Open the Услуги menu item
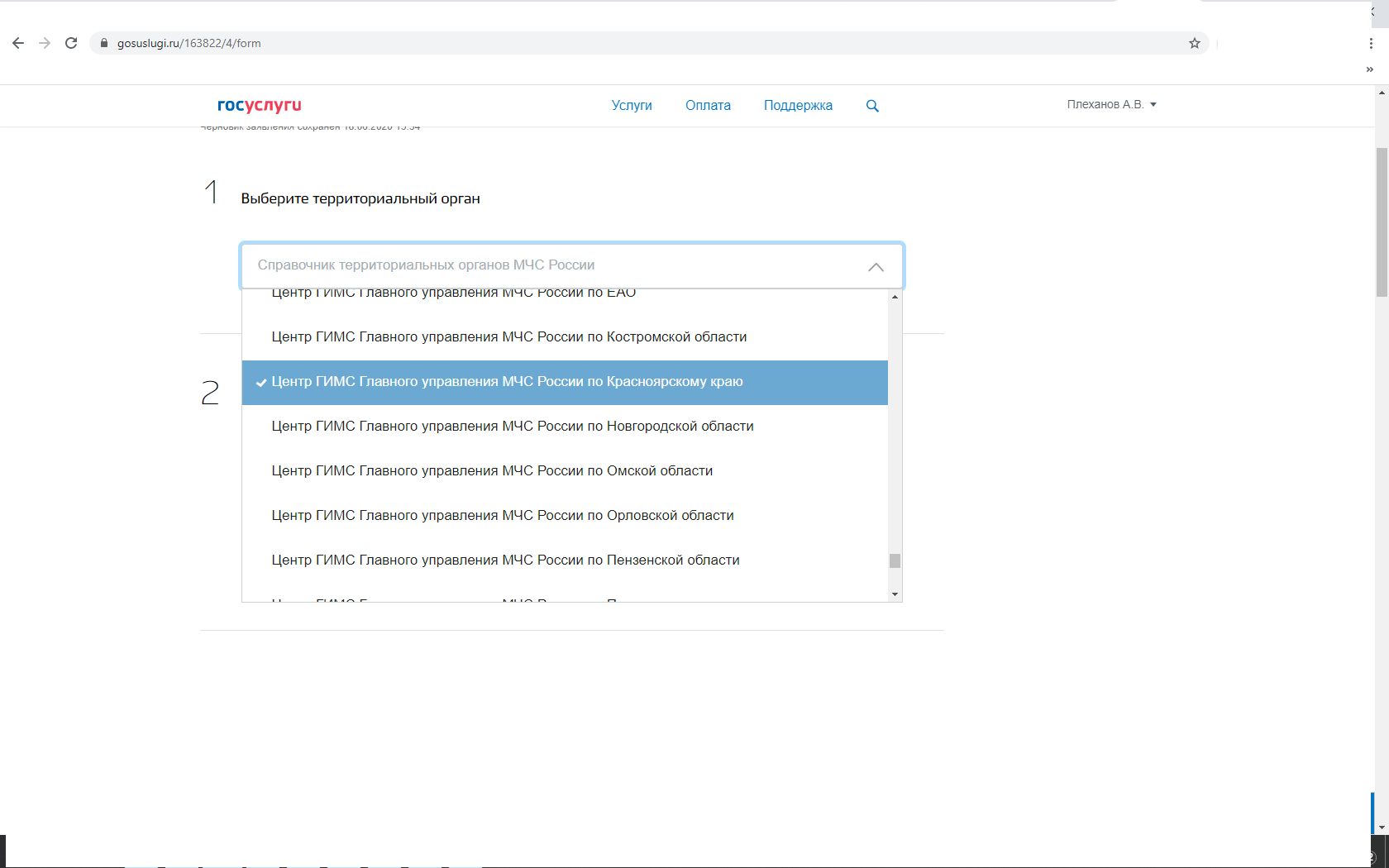The height and width of the screenshot is (868, 1389). point(632,105)
